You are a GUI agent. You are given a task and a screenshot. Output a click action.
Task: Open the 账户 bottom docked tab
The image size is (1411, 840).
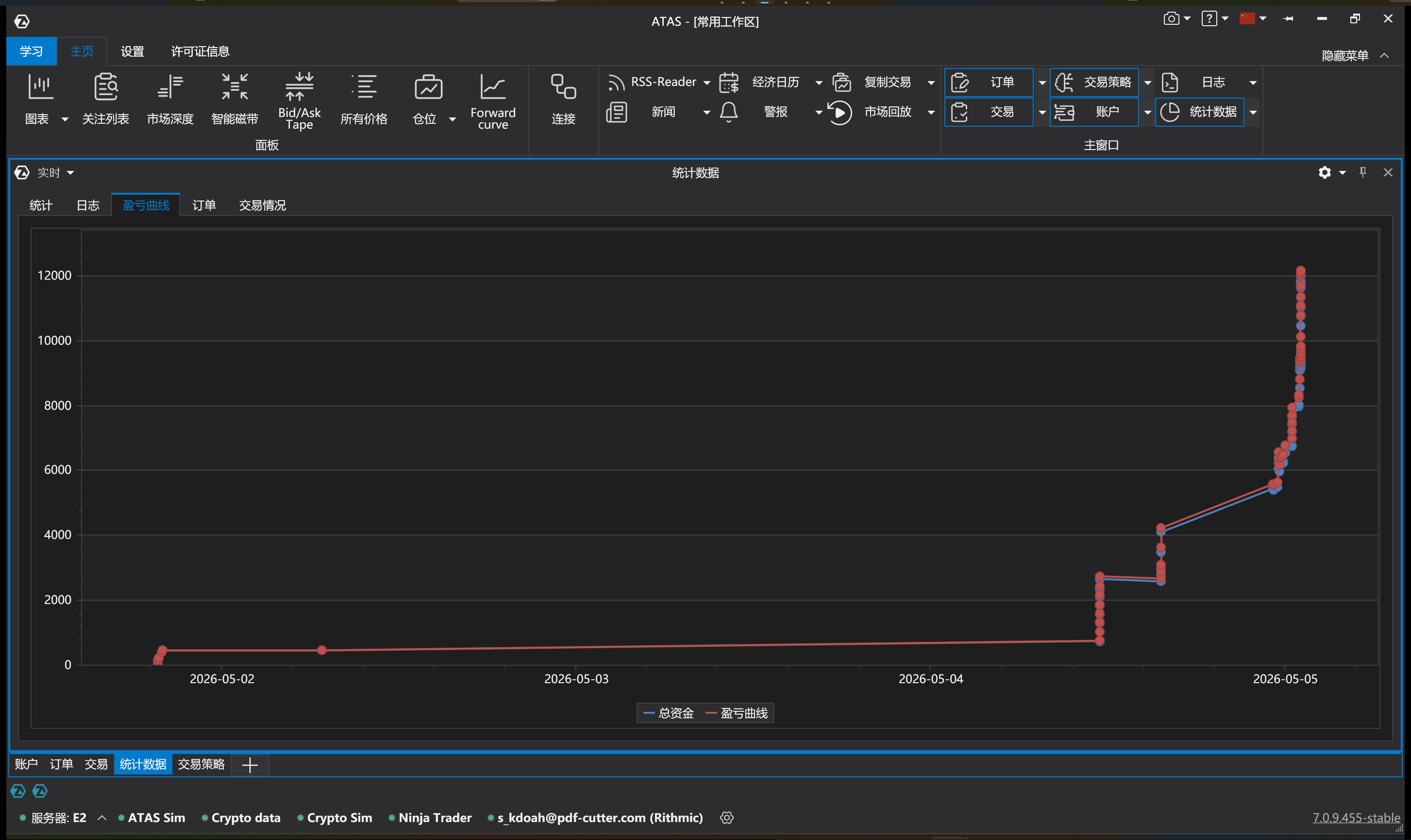(x=26, y=764)
